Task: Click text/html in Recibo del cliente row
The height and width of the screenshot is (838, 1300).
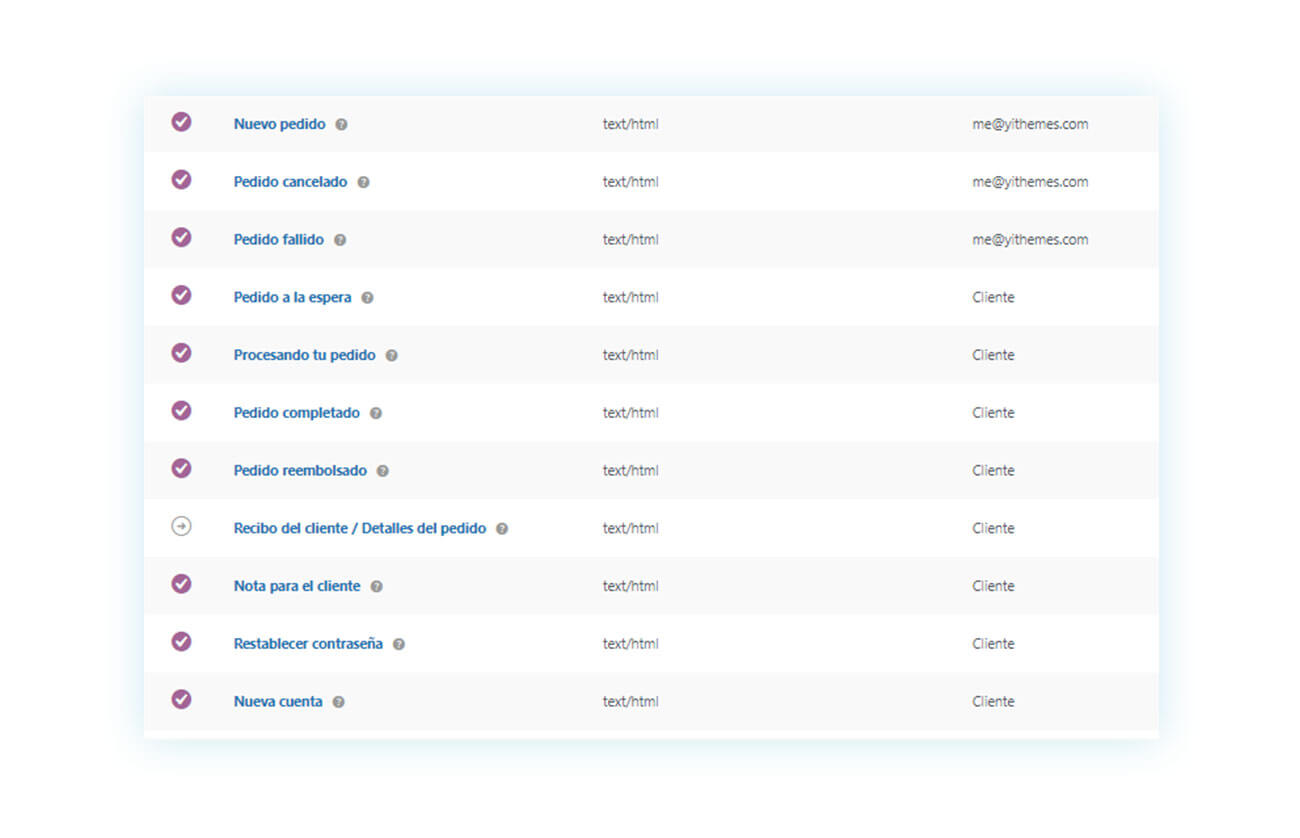Action: [x=631, y=529]
